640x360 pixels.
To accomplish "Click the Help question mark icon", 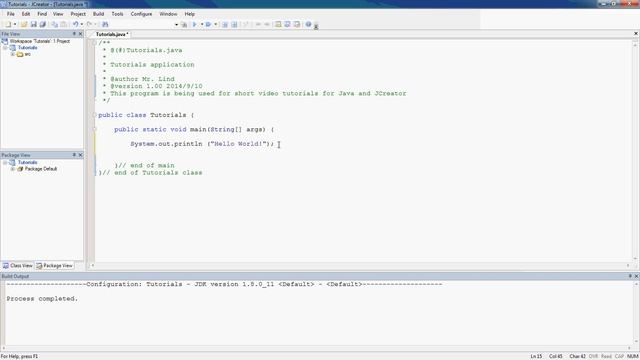I will (x=309, y=24).
